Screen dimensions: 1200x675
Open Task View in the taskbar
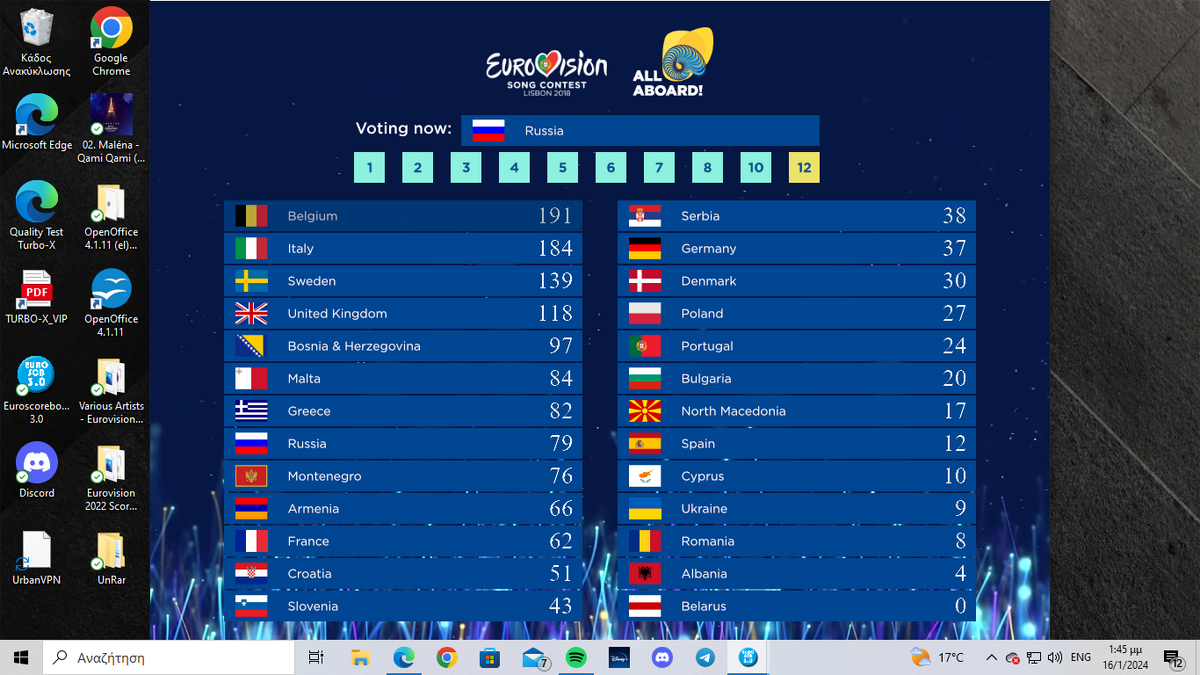point(316,657)
